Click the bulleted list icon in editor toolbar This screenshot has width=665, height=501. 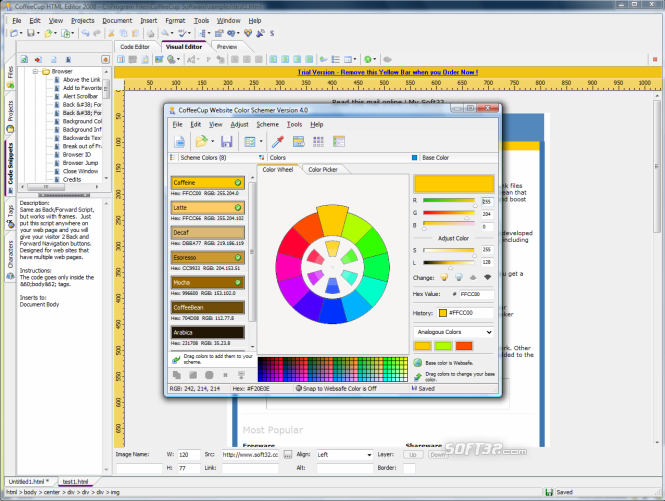coord(335,59)
